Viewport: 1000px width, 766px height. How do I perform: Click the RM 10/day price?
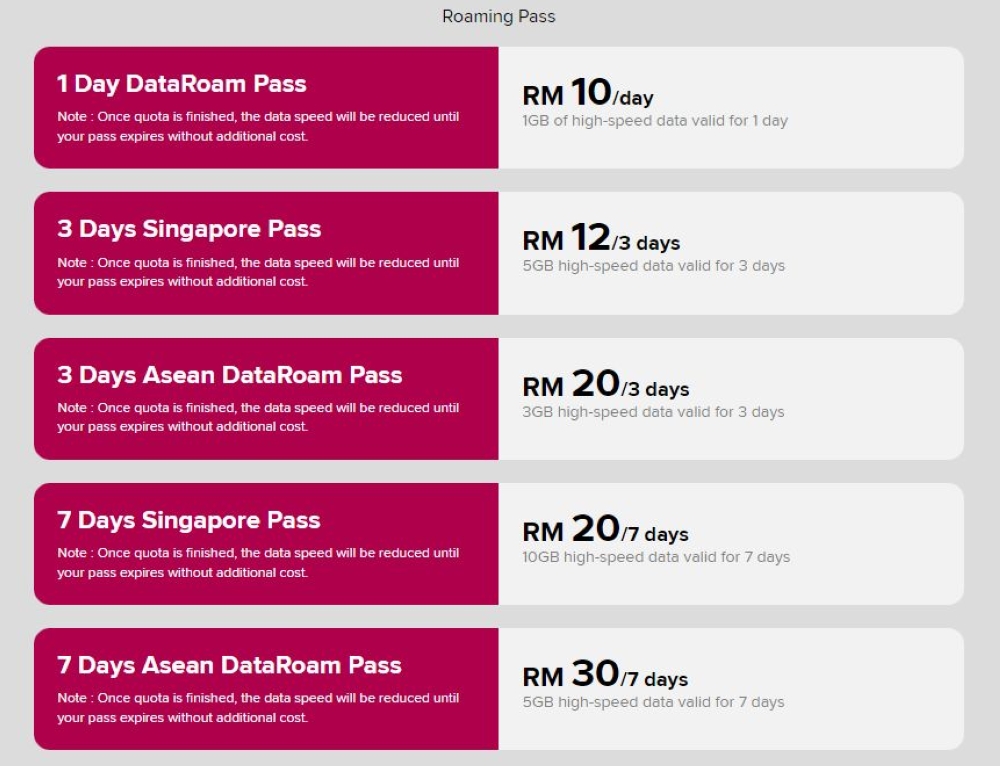click(x=588, y=92)
